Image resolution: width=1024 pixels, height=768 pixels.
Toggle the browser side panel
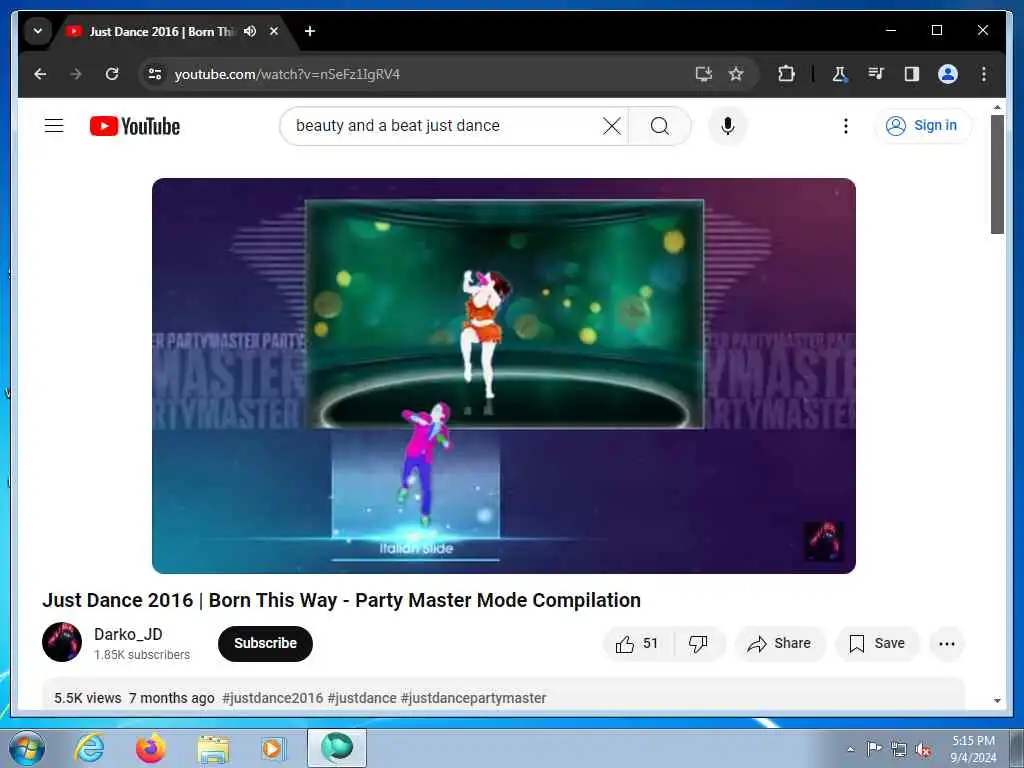click(x=912, y=74)
